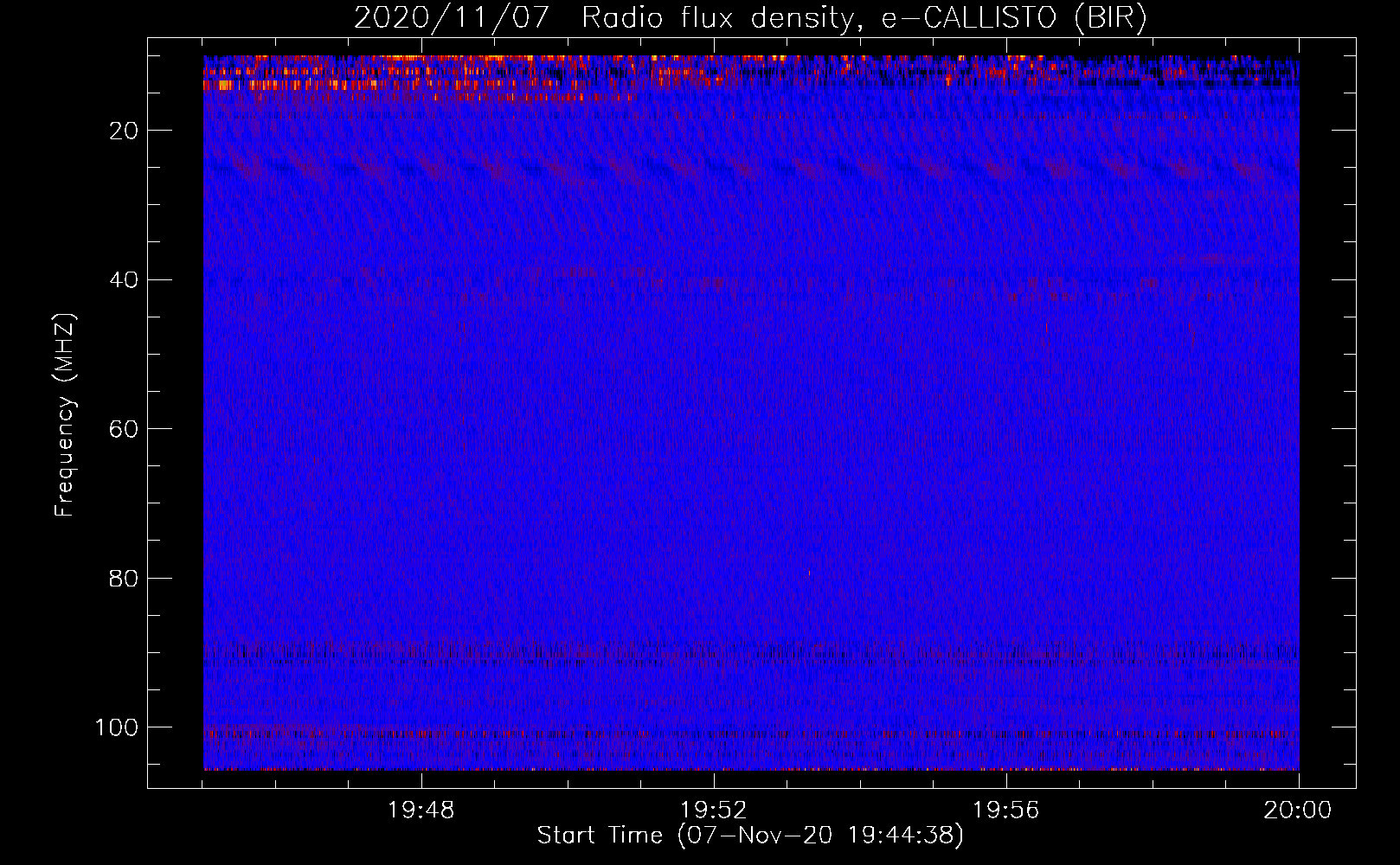The height and width of the screenshot is (865, 1400).
Task: Click the plot title '2020/11/07 Radio flux density, e-CALLISTO (BIR)'
Action: 750,18
